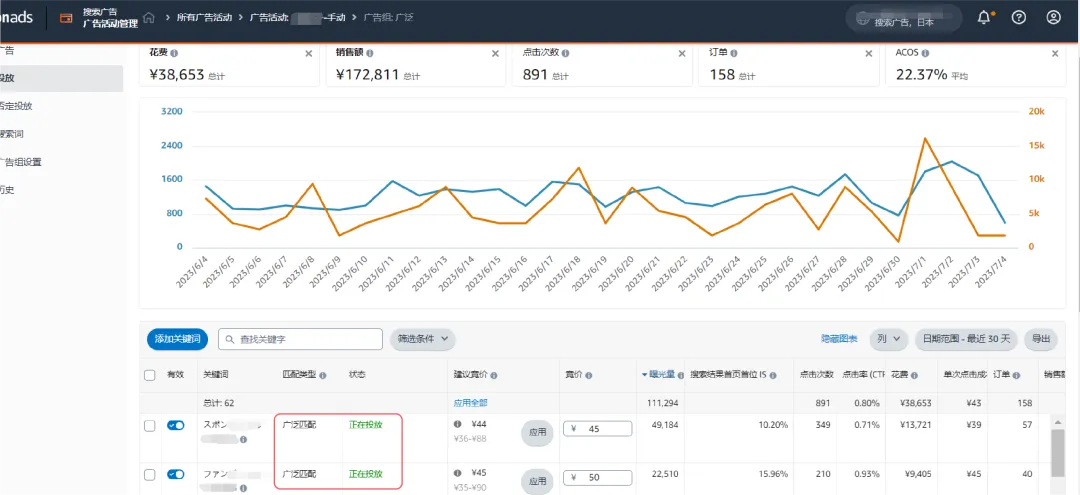Open 广告组设置 in the sidebar
The image size is (1080, 495).
[x=21, y=162]
